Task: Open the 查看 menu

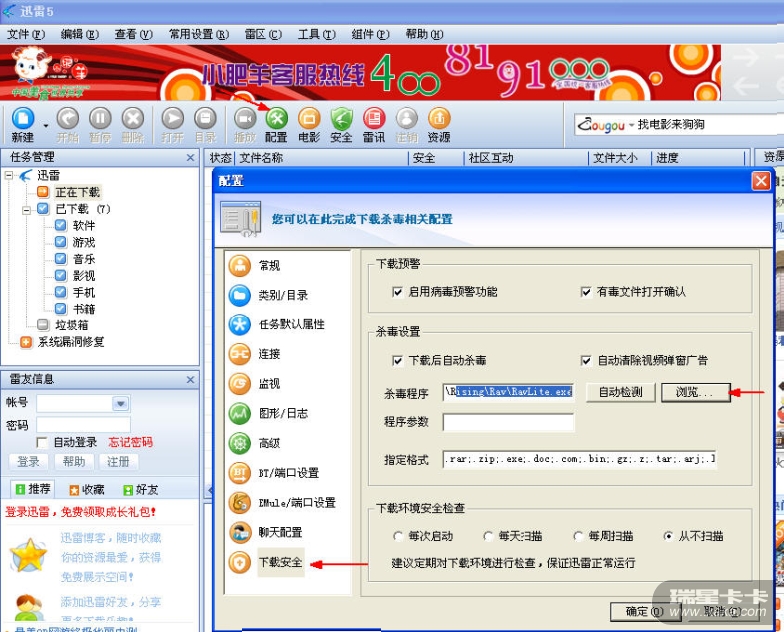Action: point(134,34)
